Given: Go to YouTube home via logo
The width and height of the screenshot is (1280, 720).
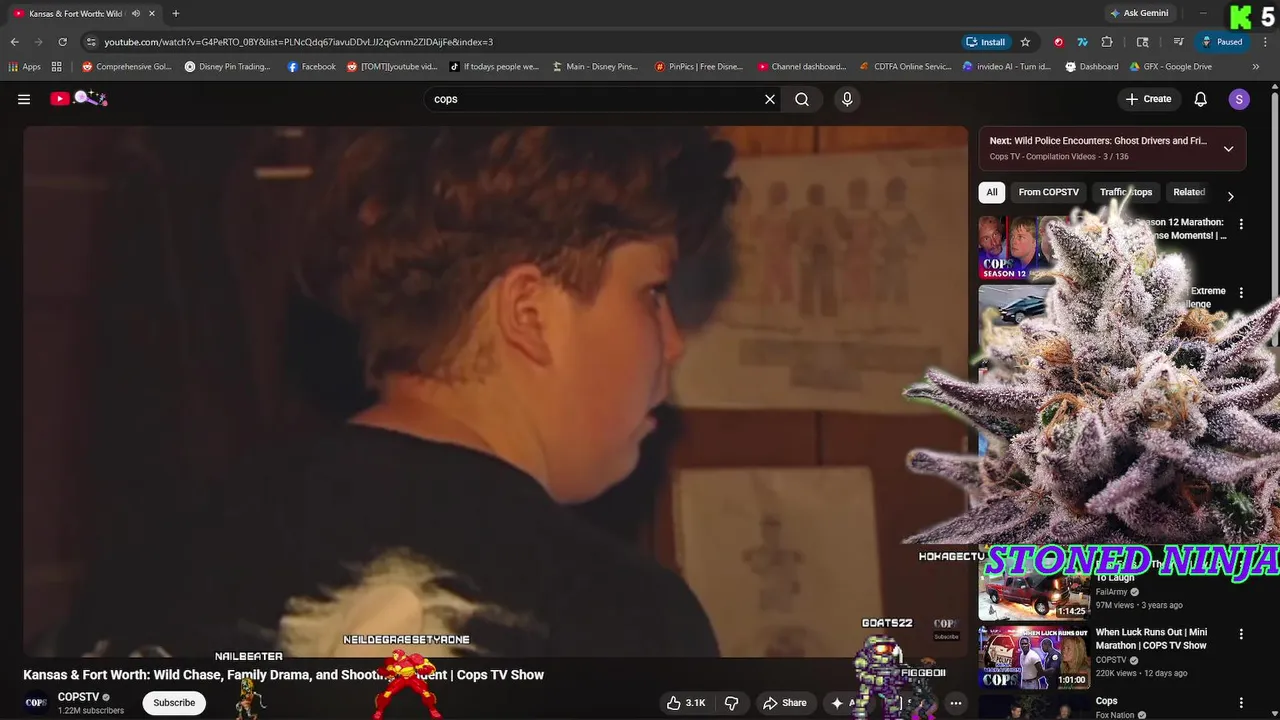Looking at the screenshot, I should (78, 98).
